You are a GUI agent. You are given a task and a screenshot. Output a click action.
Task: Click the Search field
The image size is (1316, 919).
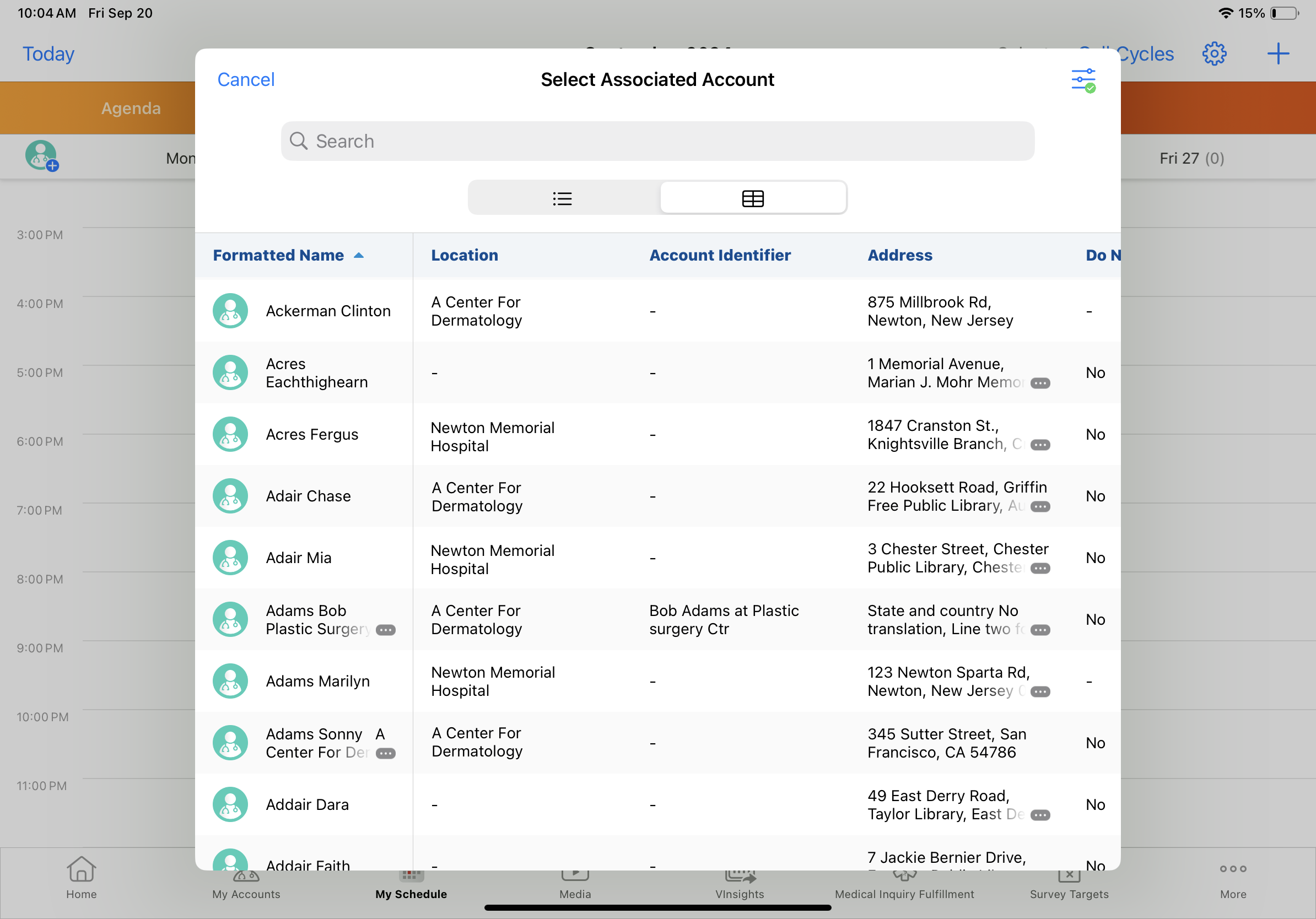point(657,142)
